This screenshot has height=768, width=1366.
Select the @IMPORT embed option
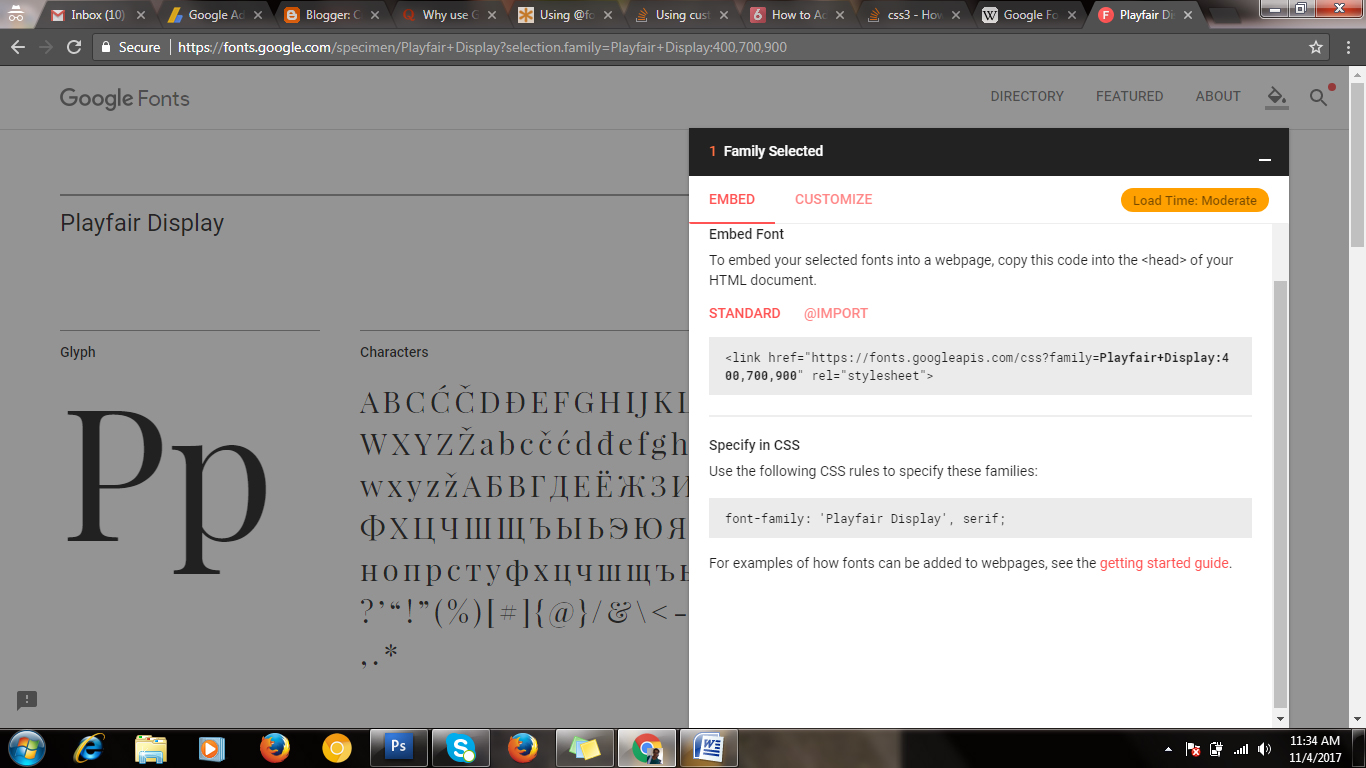(835, 313)
